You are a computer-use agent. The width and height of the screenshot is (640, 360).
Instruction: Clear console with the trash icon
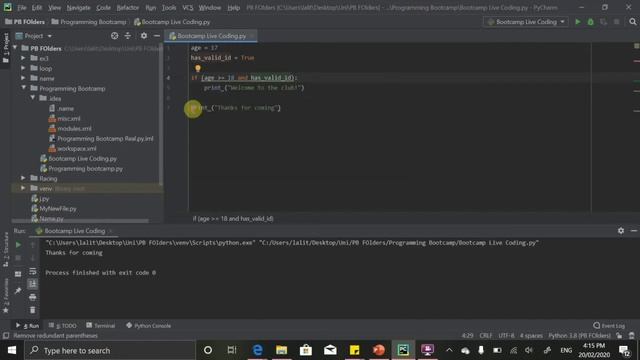click(x=33, y=310)
